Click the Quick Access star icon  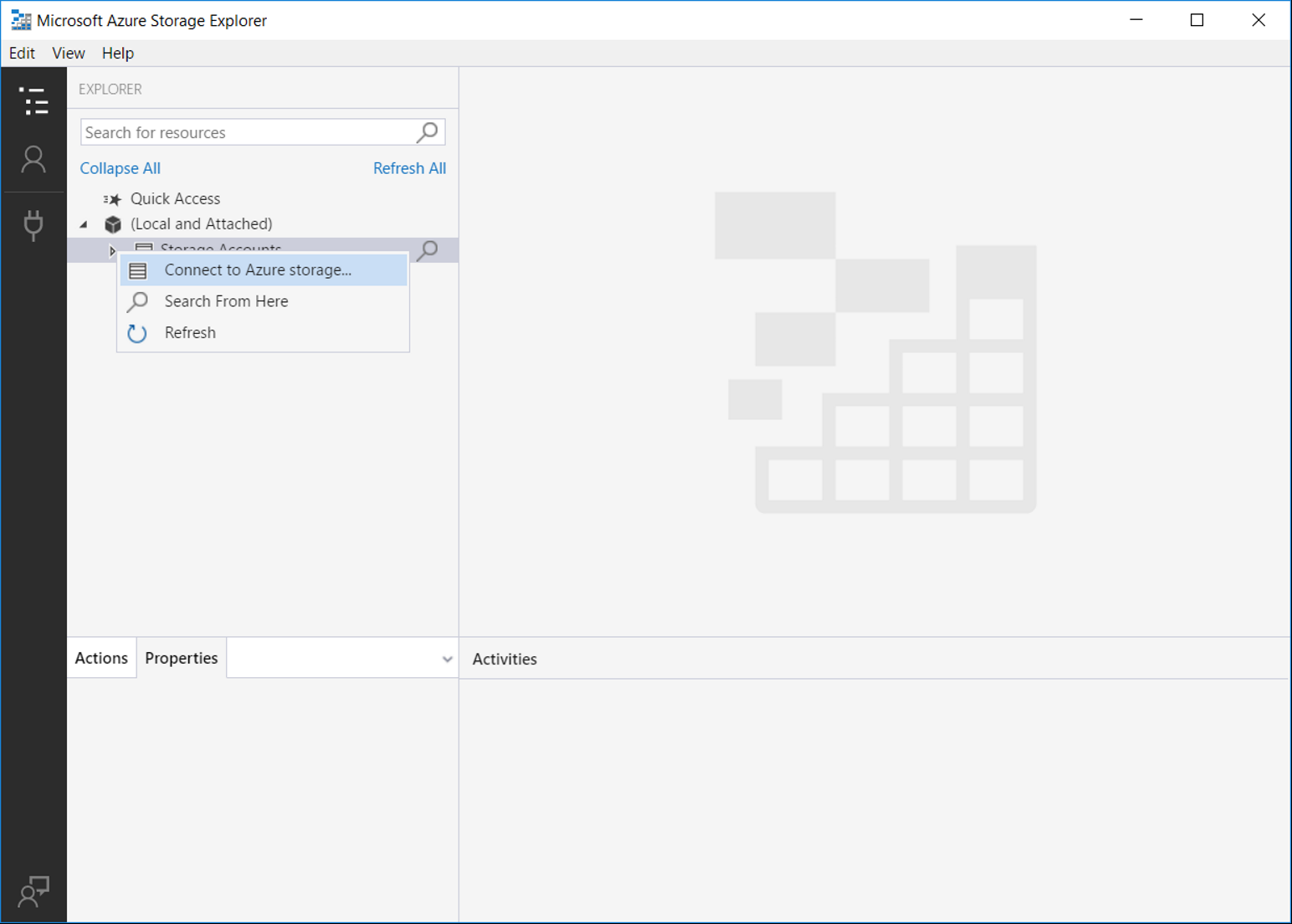112,199
